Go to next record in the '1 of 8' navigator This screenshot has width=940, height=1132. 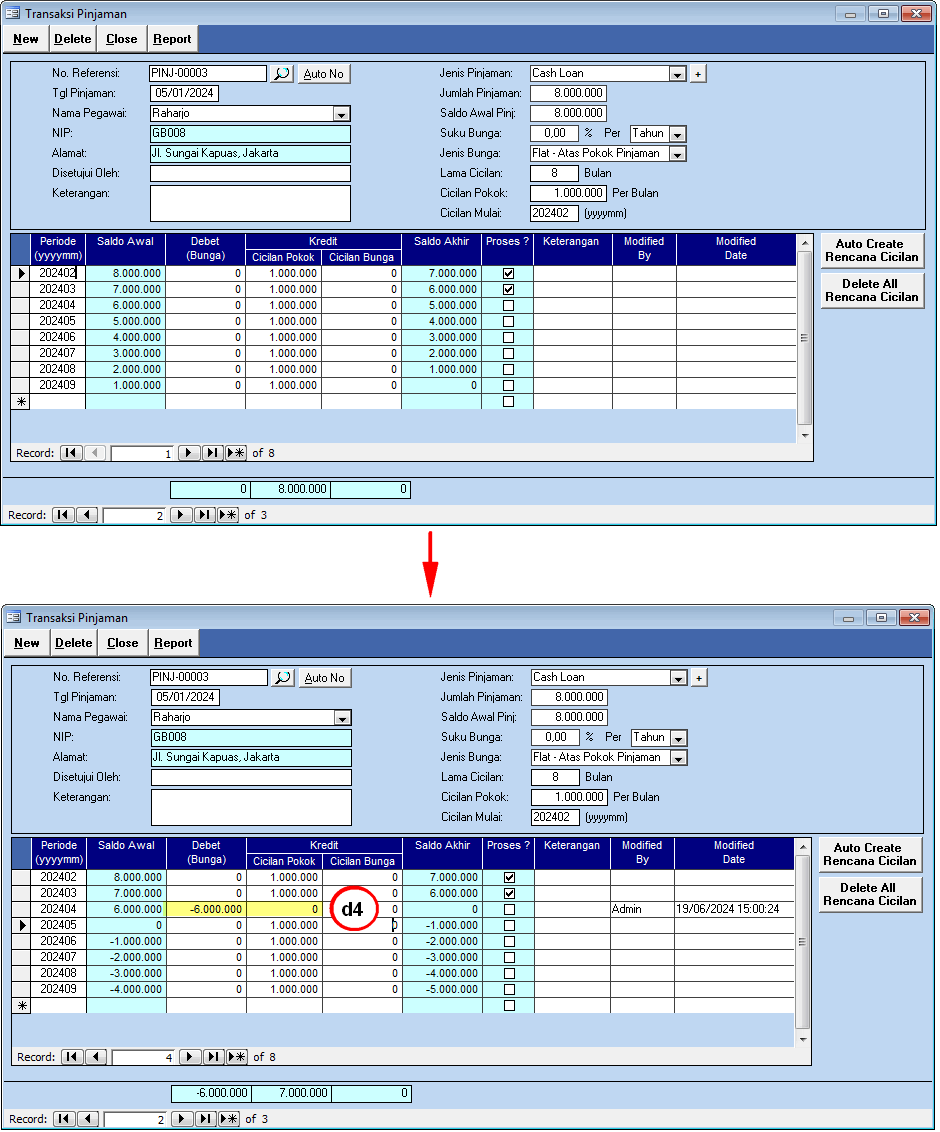pyautogui.click(x=189, y=453)
